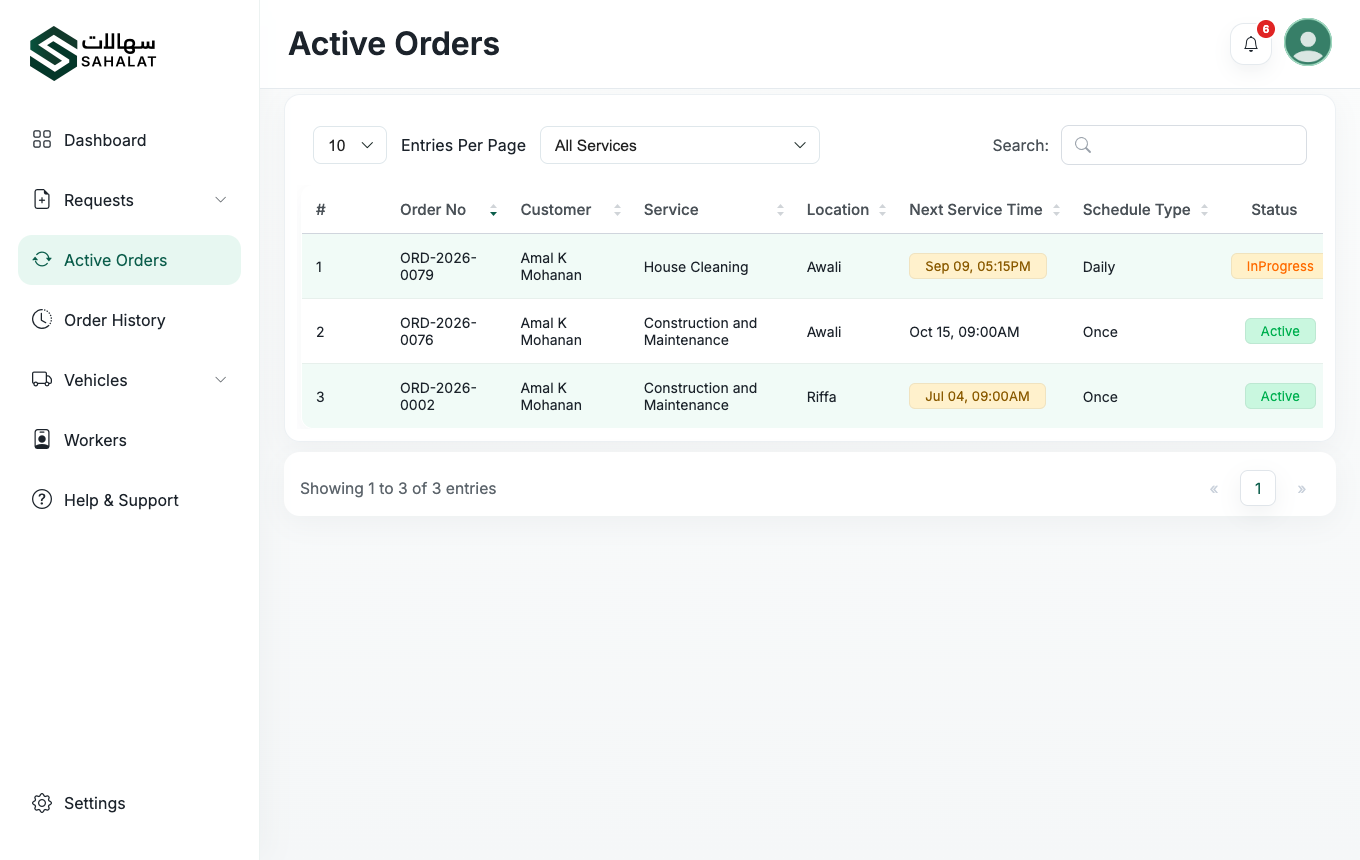The image size is (1360, 860).
Task: Sort by Next Service Time arrows
Action: pyautogui.click(x=1056, y=210)
